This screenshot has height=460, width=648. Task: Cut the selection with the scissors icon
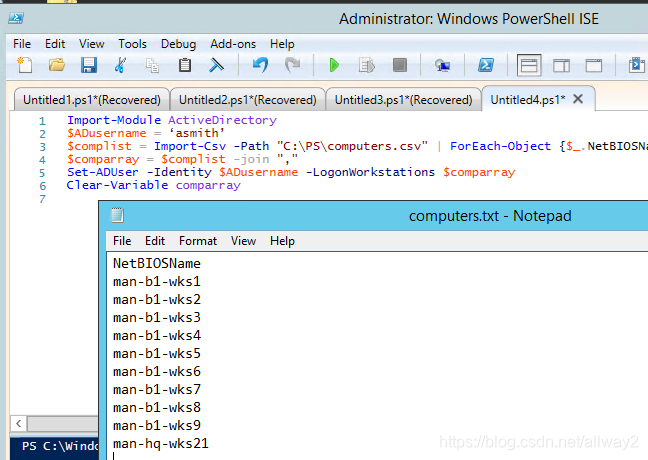click(120, 65)
